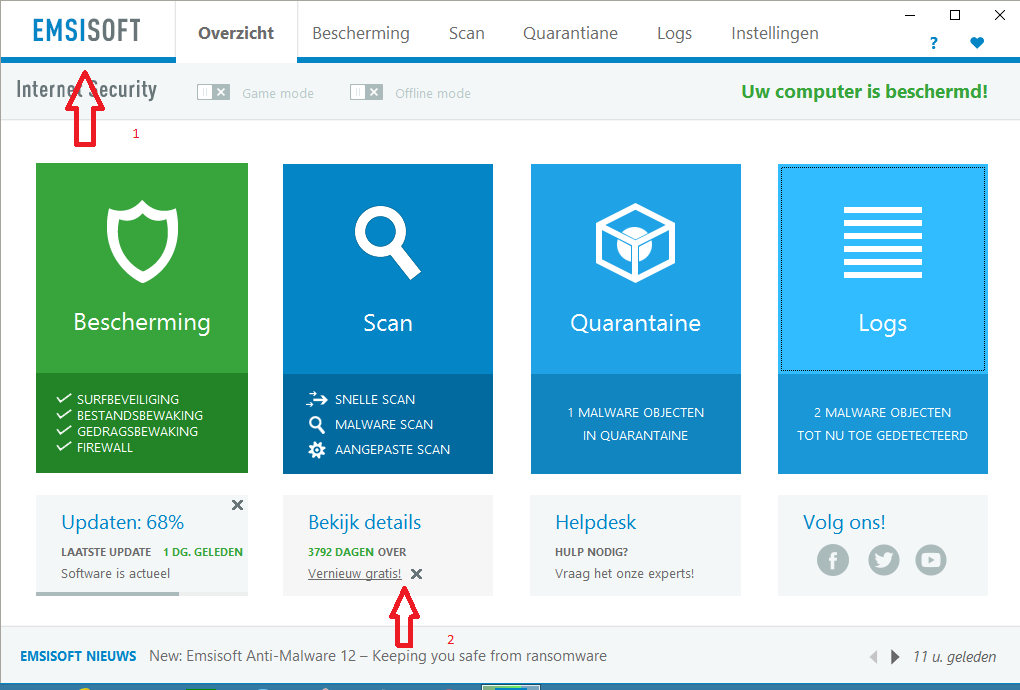Click Bestandsbewaking status entry
1020x690 pixels.
tap(140, 416)
